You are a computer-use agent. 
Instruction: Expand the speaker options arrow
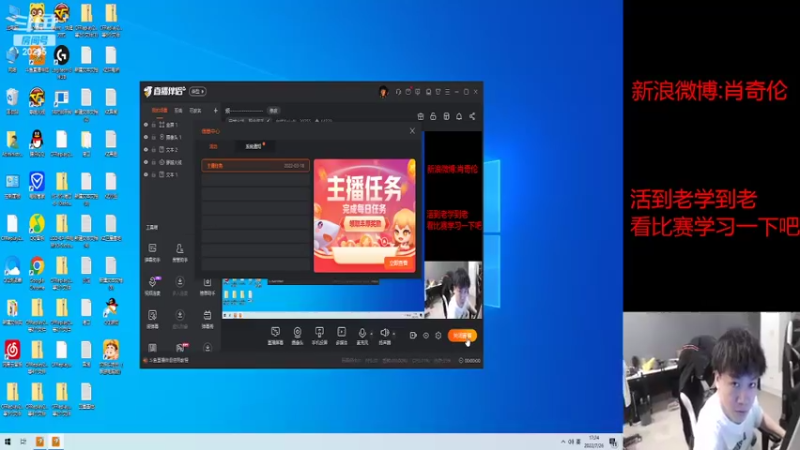pyautogui.click(x=394, y=334)
